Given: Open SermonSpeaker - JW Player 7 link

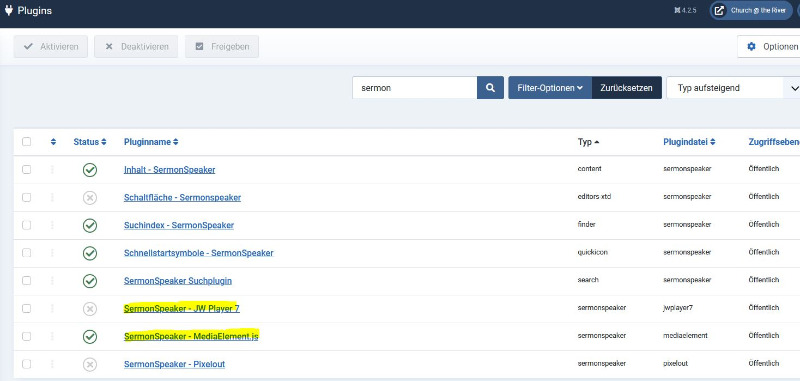Looking at the screenshot, I should pyautogui.click(x=182, y=309).
